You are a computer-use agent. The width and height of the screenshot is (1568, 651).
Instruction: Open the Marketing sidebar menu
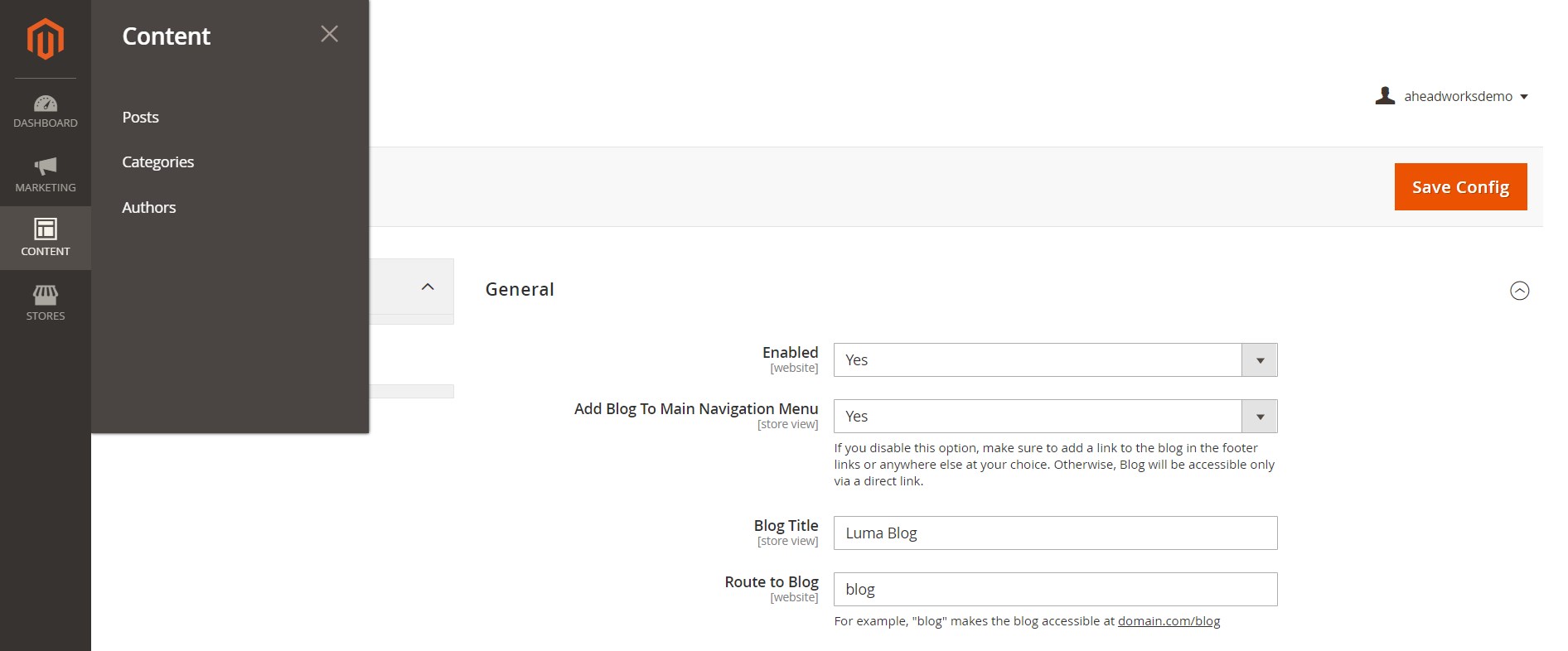click(x=46, y=176)
